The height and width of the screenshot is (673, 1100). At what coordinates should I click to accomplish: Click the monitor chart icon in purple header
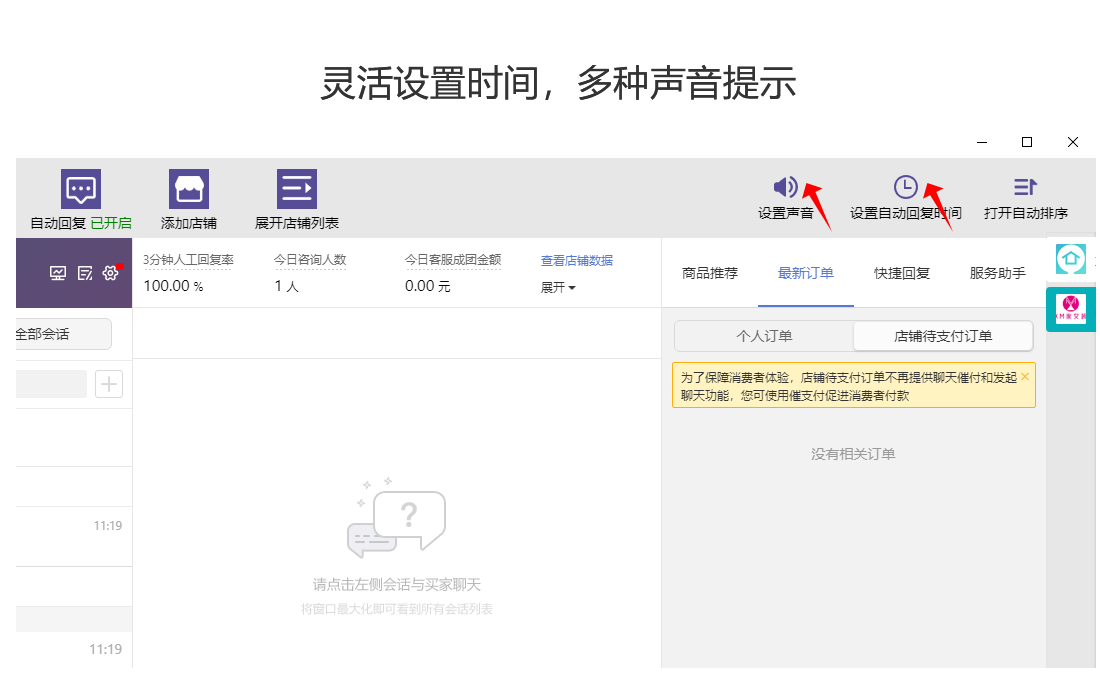click(x=58, y=272)
